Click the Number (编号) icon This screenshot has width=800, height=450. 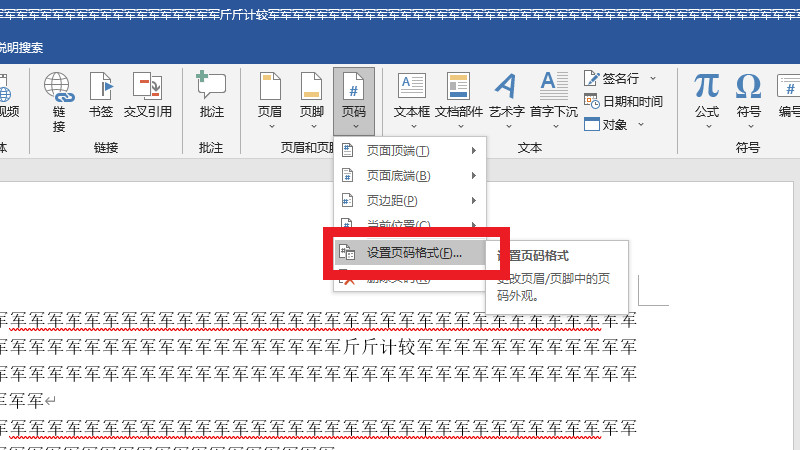pos(788,86)
